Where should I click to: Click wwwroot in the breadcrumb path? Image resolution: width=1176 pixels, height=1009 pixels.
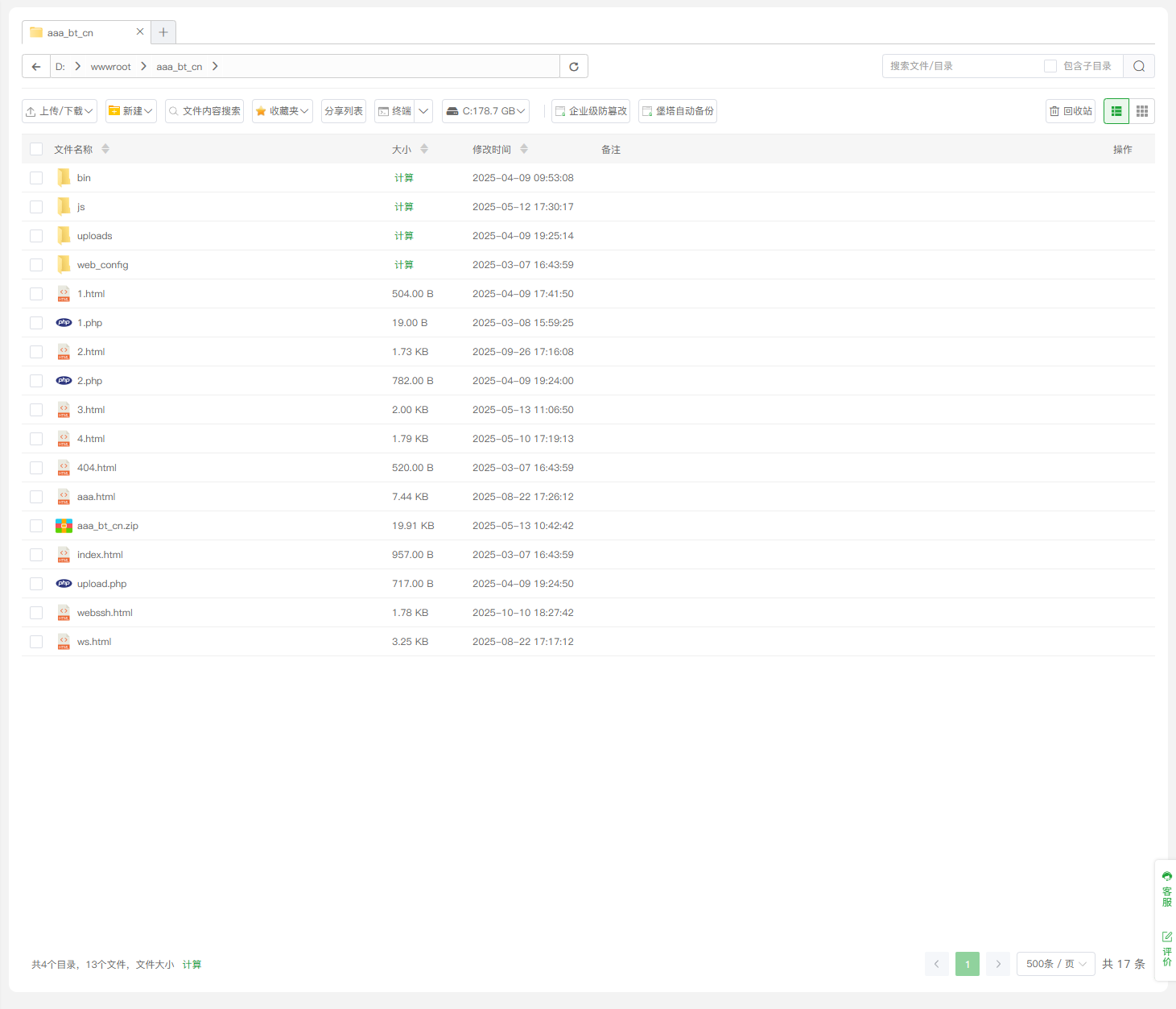[x=111, y=67]
